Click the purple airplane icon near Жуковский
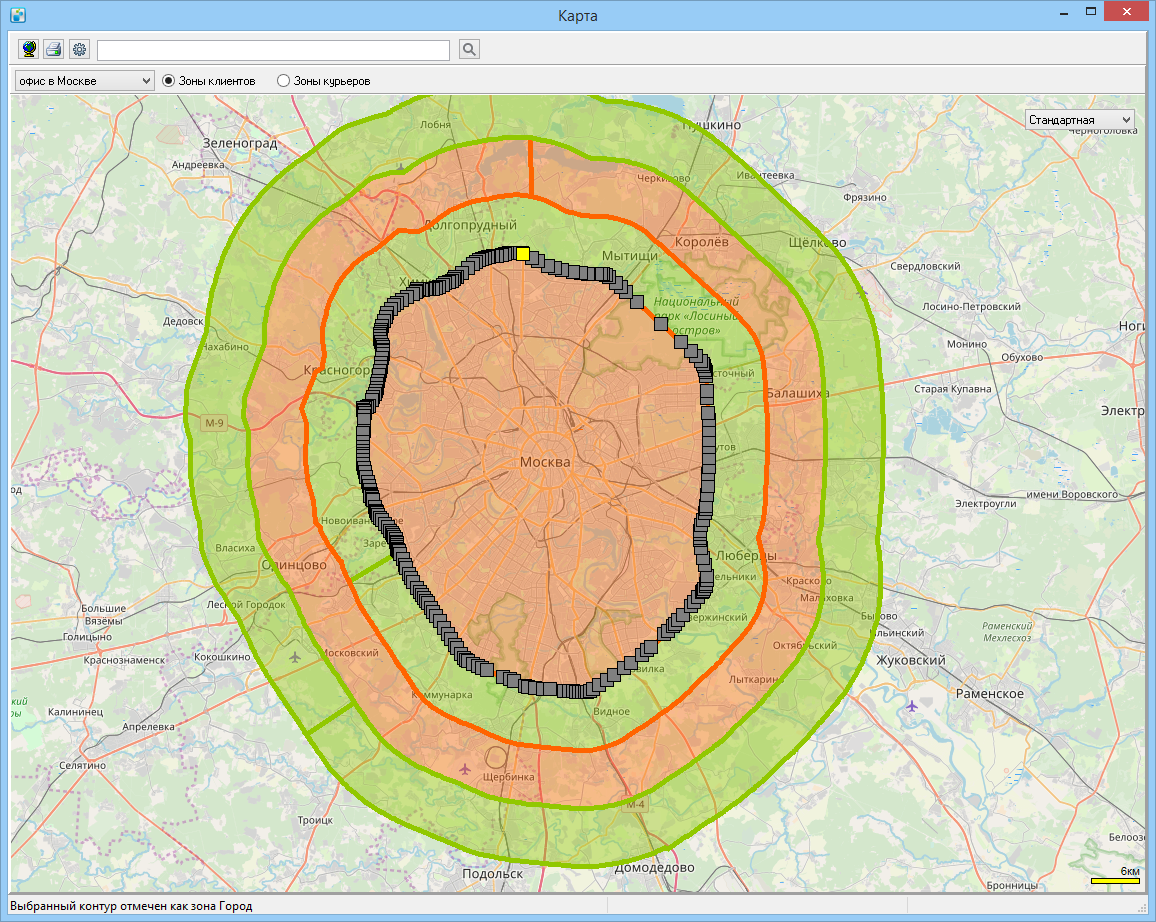 coord(912,707)
